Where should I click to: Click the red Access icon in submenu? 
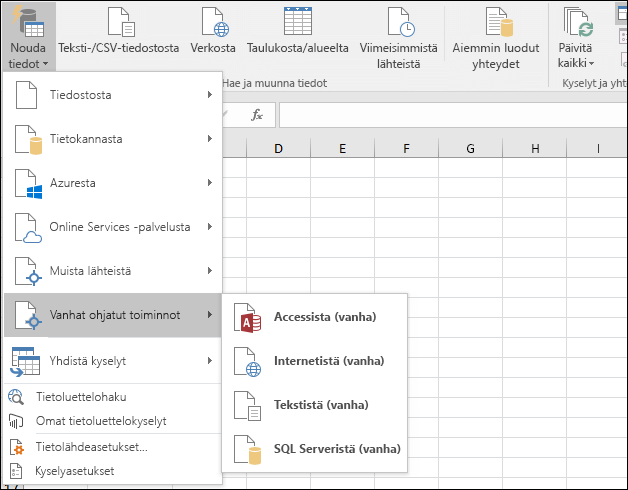[248, 318]
